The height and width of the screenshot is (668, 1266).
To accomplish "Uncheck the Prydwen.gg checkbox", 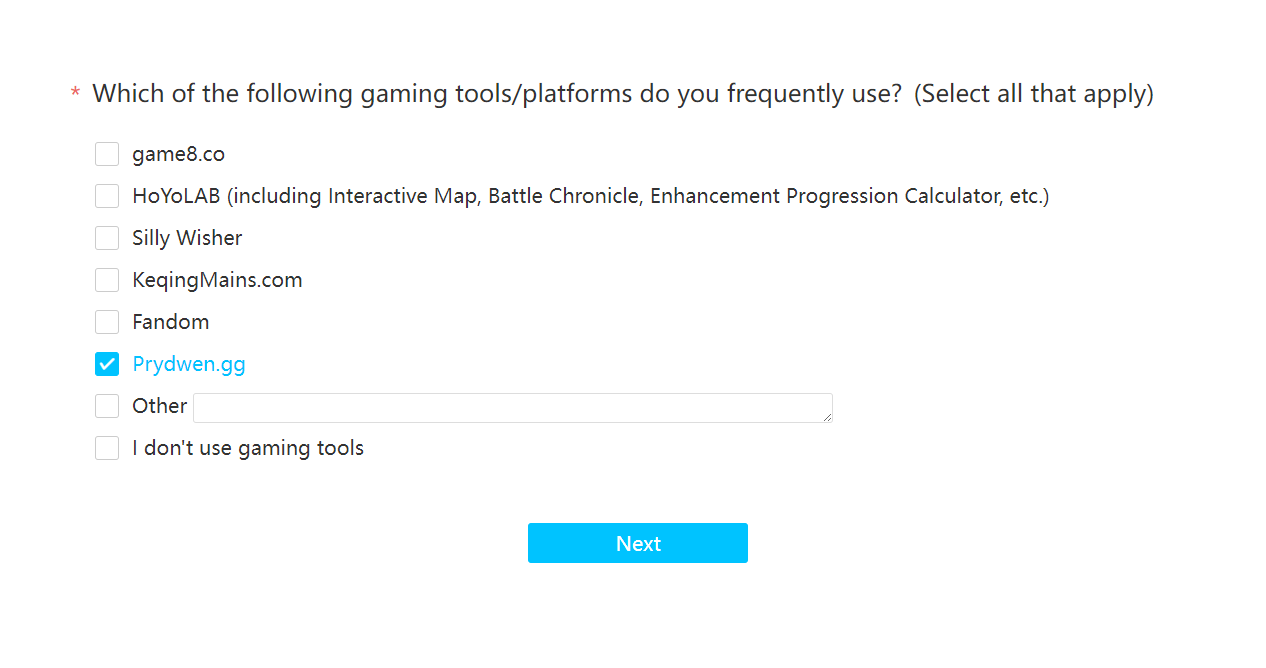I will (x=107, y=364).
